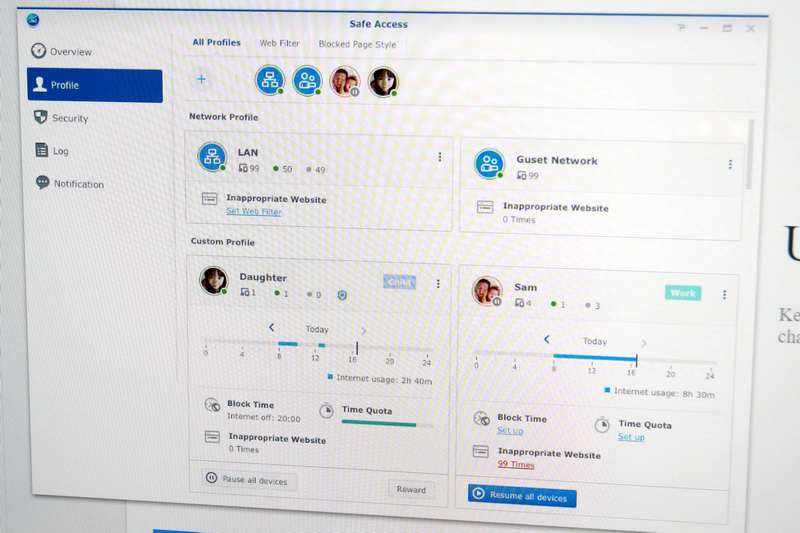The height and width of the screenshot is (533, 800).
Task: Click Daughter's Block Time clock icon
Action: 212,405
